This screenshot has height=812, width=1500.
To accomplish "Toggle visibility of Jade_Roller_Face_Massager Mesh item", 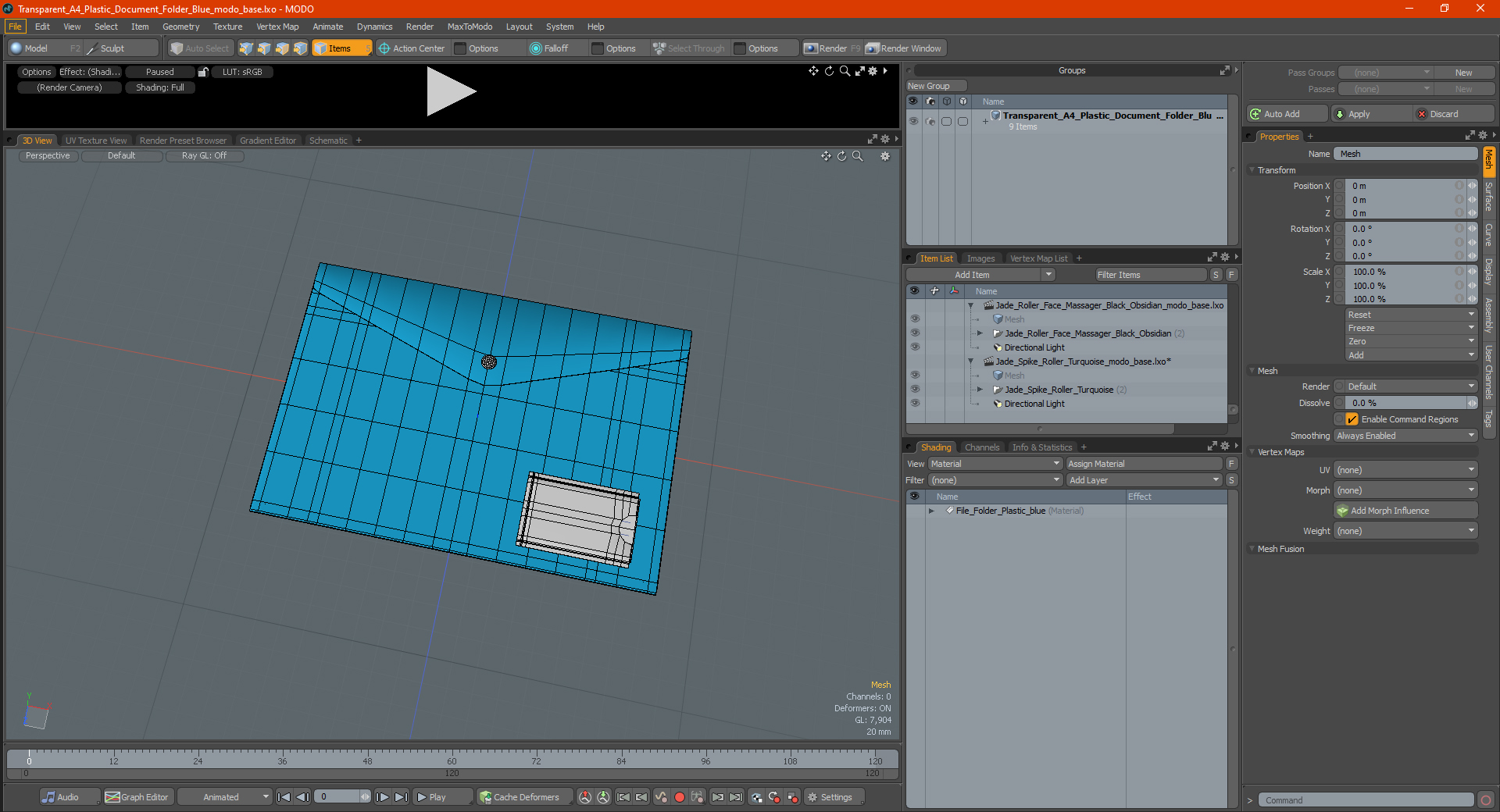I will (x=915, y=319).
